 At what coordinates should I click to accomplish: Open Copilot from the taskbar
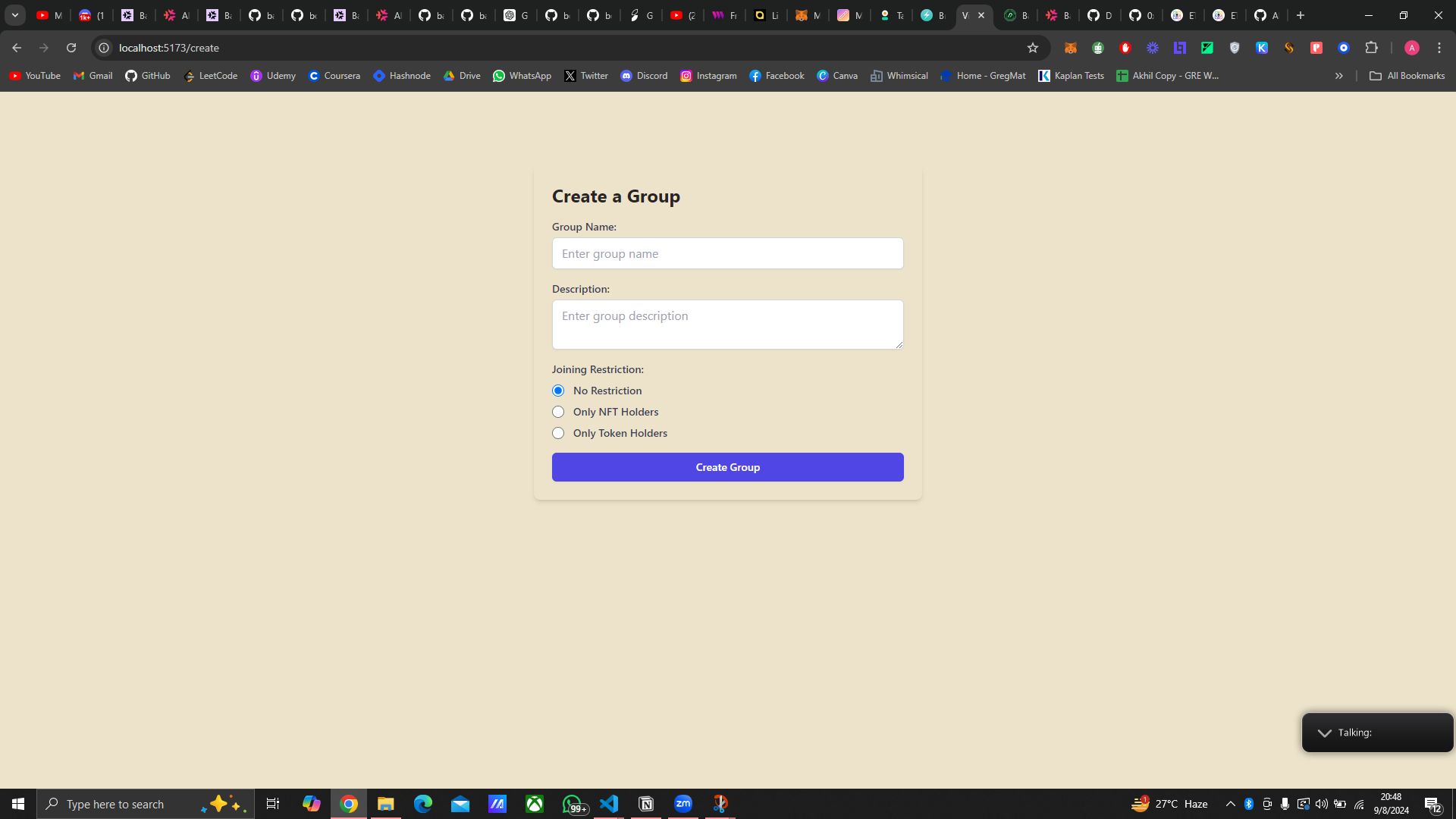click(x=312, y=804)
